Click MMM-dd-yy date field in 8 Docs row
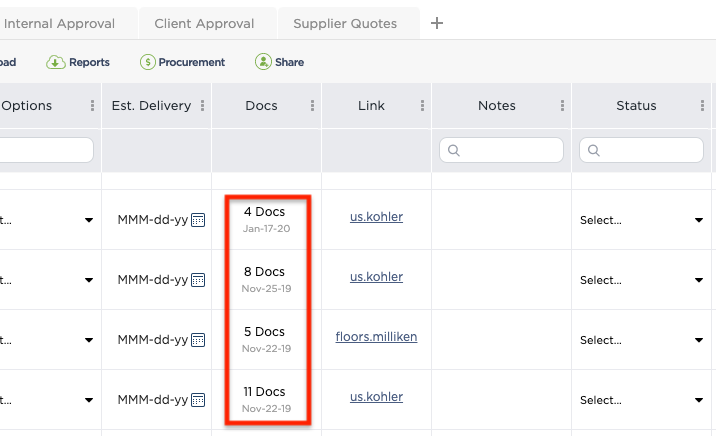Viewport: 716px width, 436px height. (x=153, y=279)
